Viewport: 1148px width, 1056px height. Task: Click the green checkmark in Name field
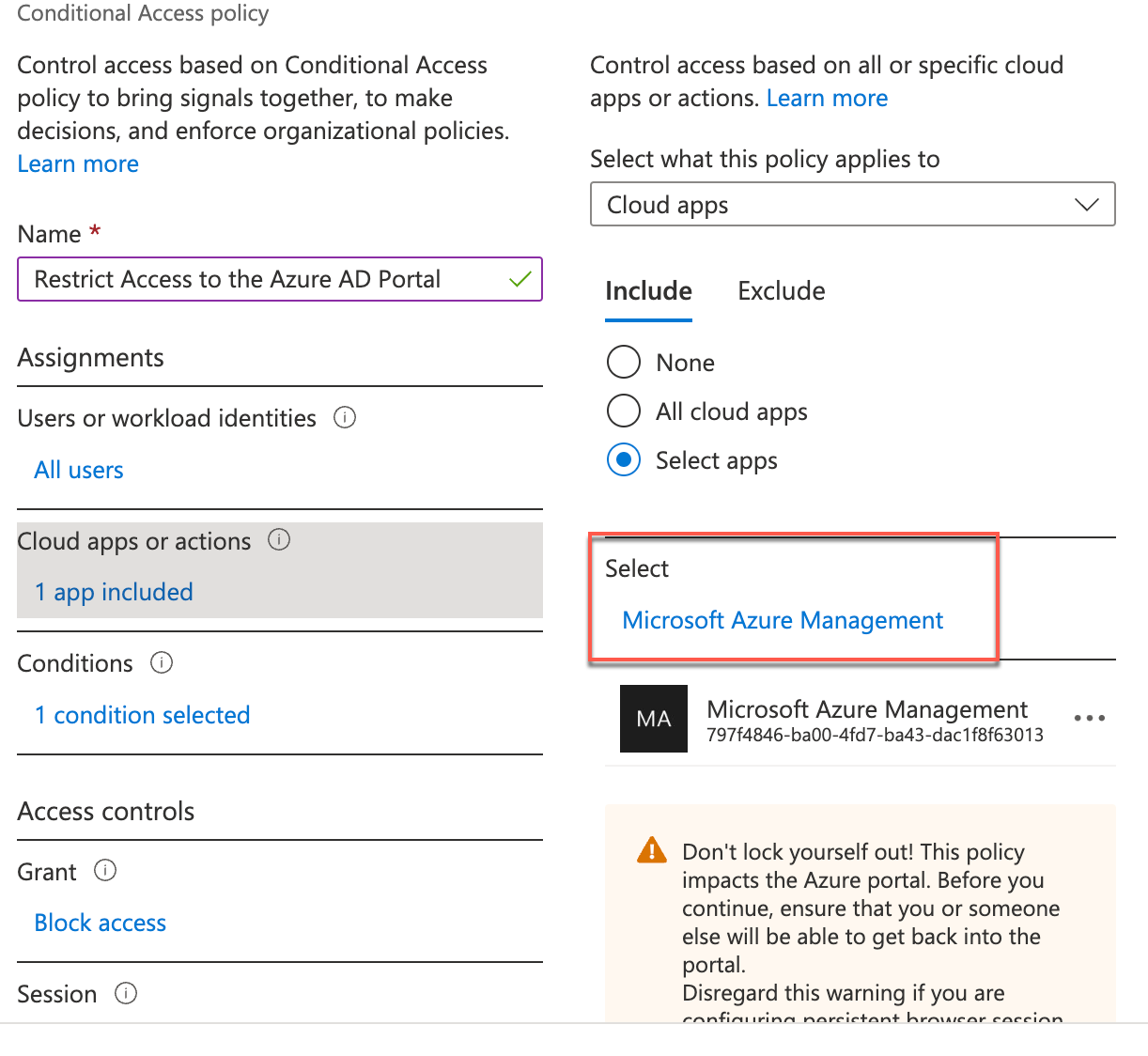520,279
